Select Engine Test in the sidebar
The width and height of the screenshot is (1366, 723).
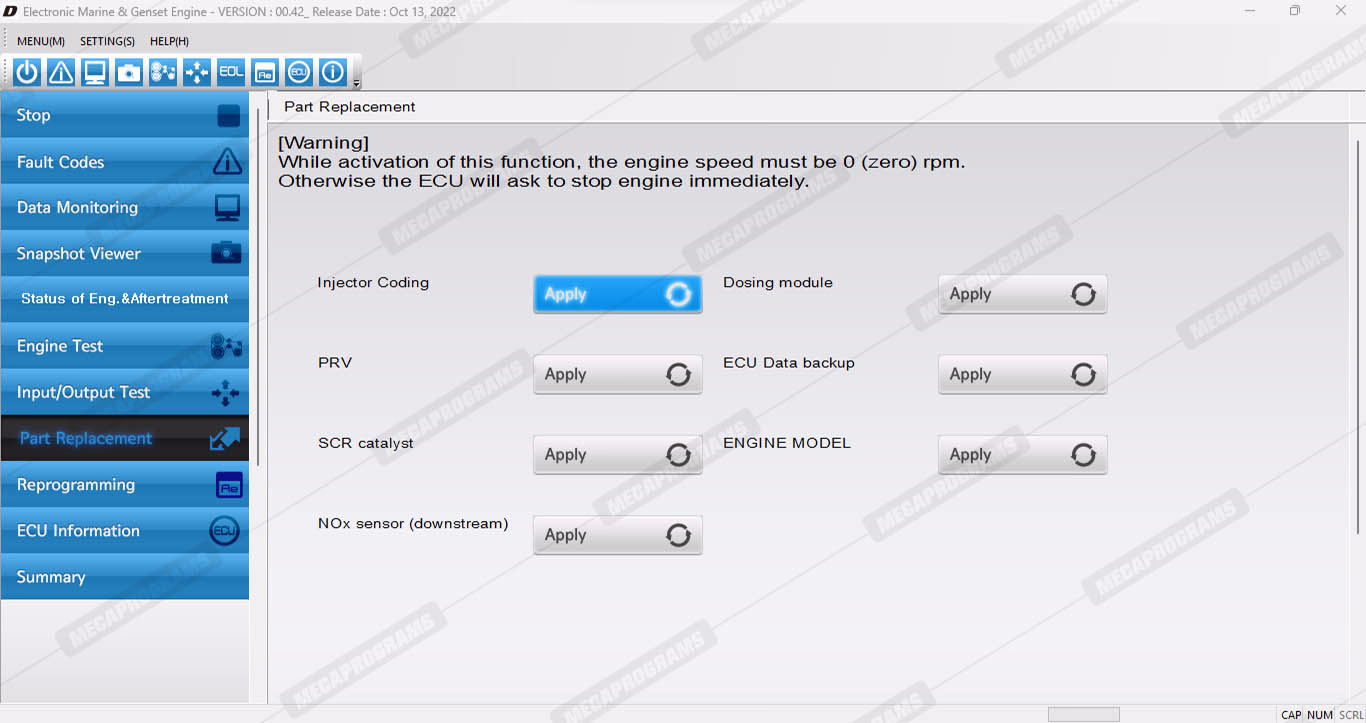(x=125, y=346)
